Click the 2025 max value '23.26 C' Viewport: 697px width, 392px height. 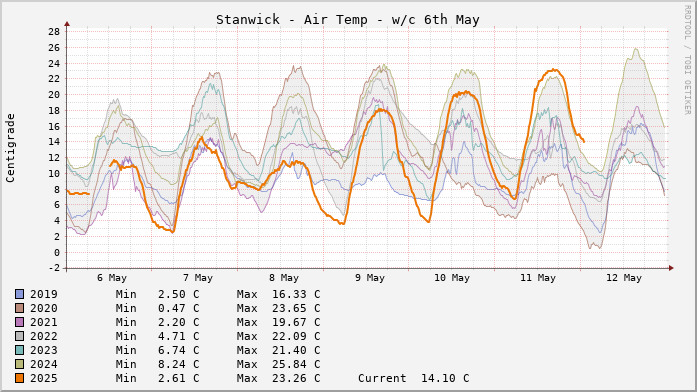[296, 378]
